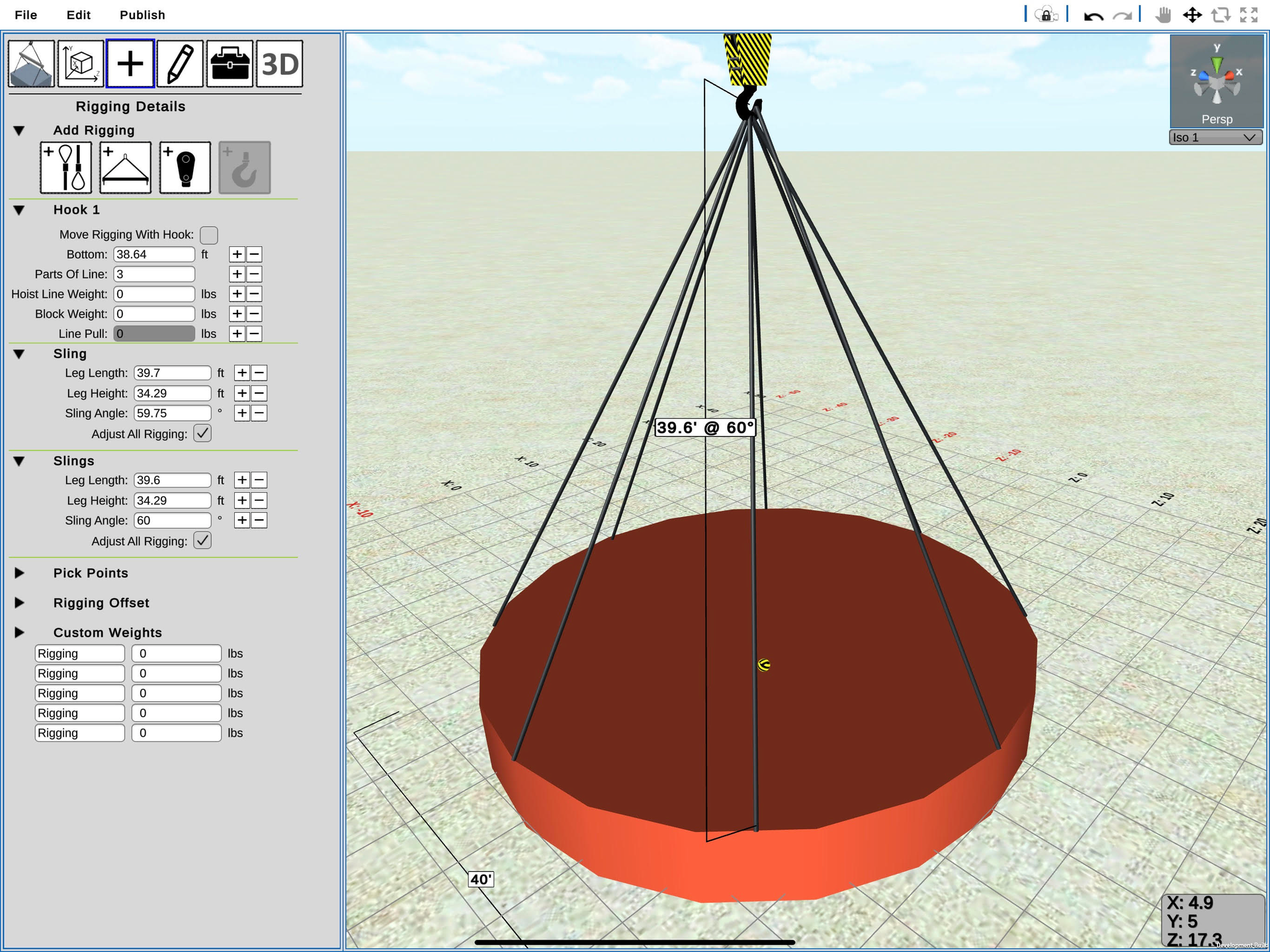Viewport: 1270px width, 952px height.
Task: Switch to 3D view mode
Action: pyautogui.click(x=278, y=64)
